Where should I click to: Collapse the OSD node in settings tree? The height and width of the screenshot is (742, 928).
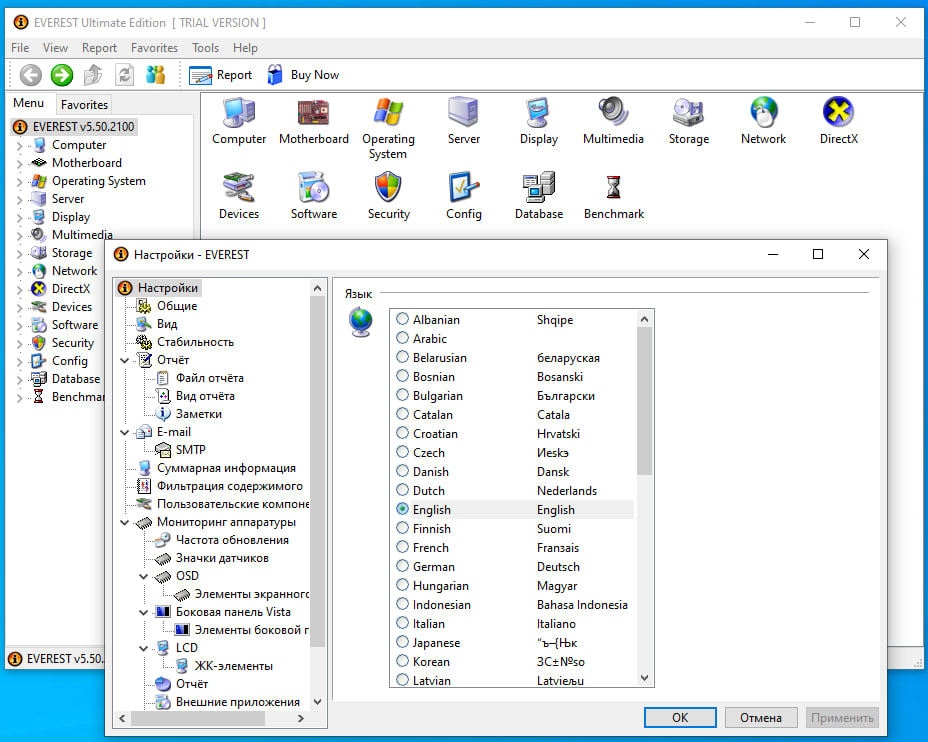pyautogui.click(x=143, y=576)
